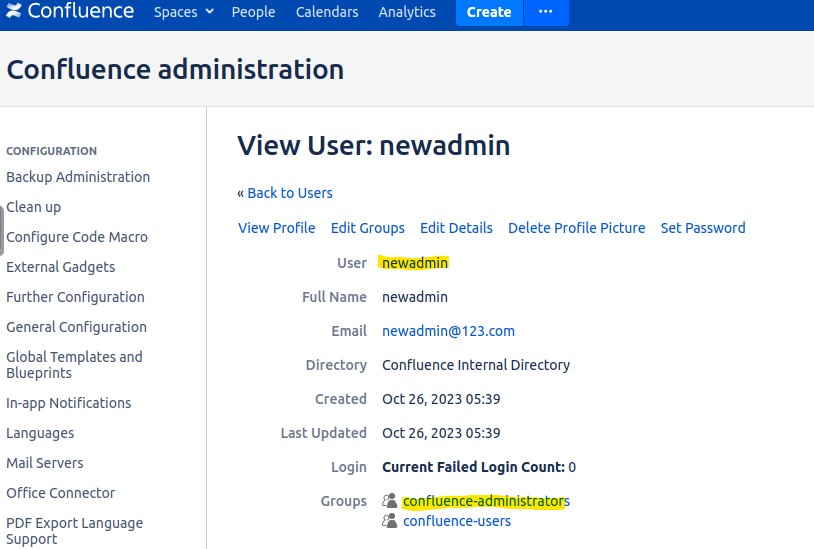This screenshot has width=814, height=549.
Task: Open Backup Administration in sidebar
Action: click(x=78, y=177)
